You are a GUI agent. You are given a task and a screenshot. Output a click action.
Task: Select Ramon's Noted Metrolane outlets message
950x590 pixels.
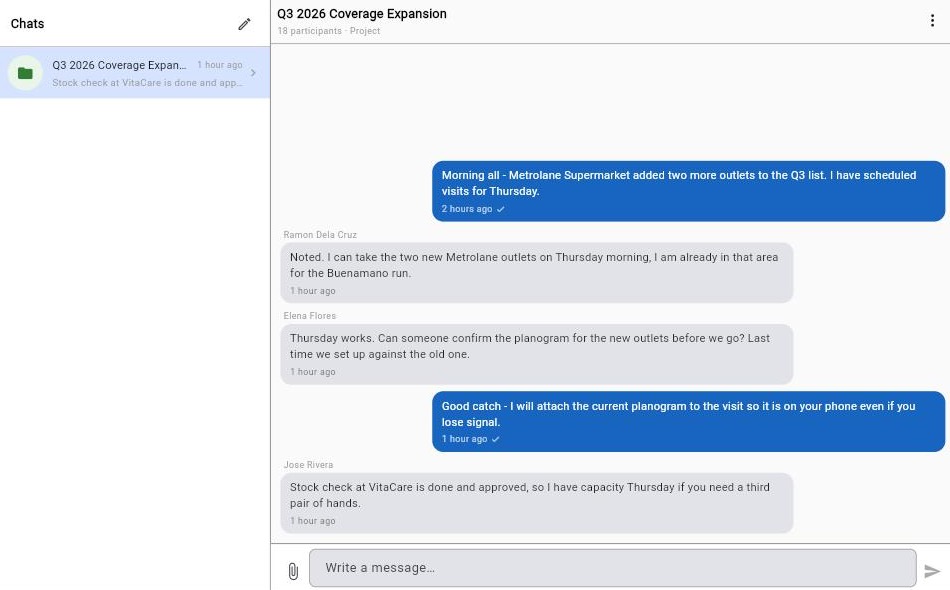(537, 273)
